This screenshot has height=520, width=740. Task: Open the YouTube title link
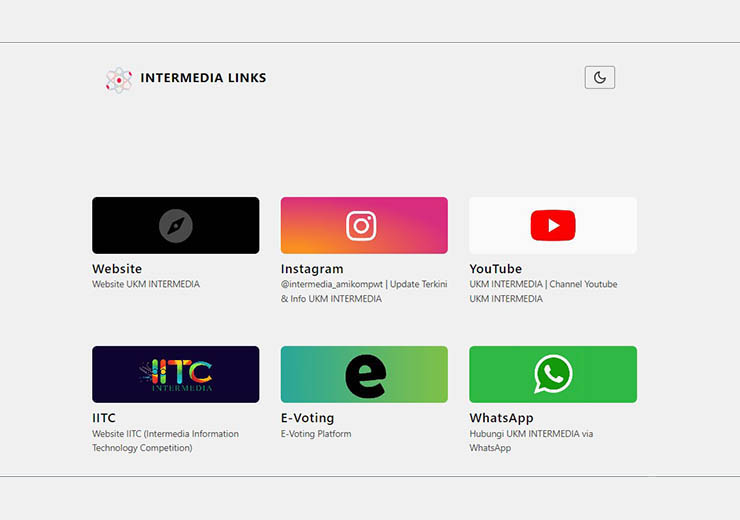pyautogui.click(x=496, y=269)
